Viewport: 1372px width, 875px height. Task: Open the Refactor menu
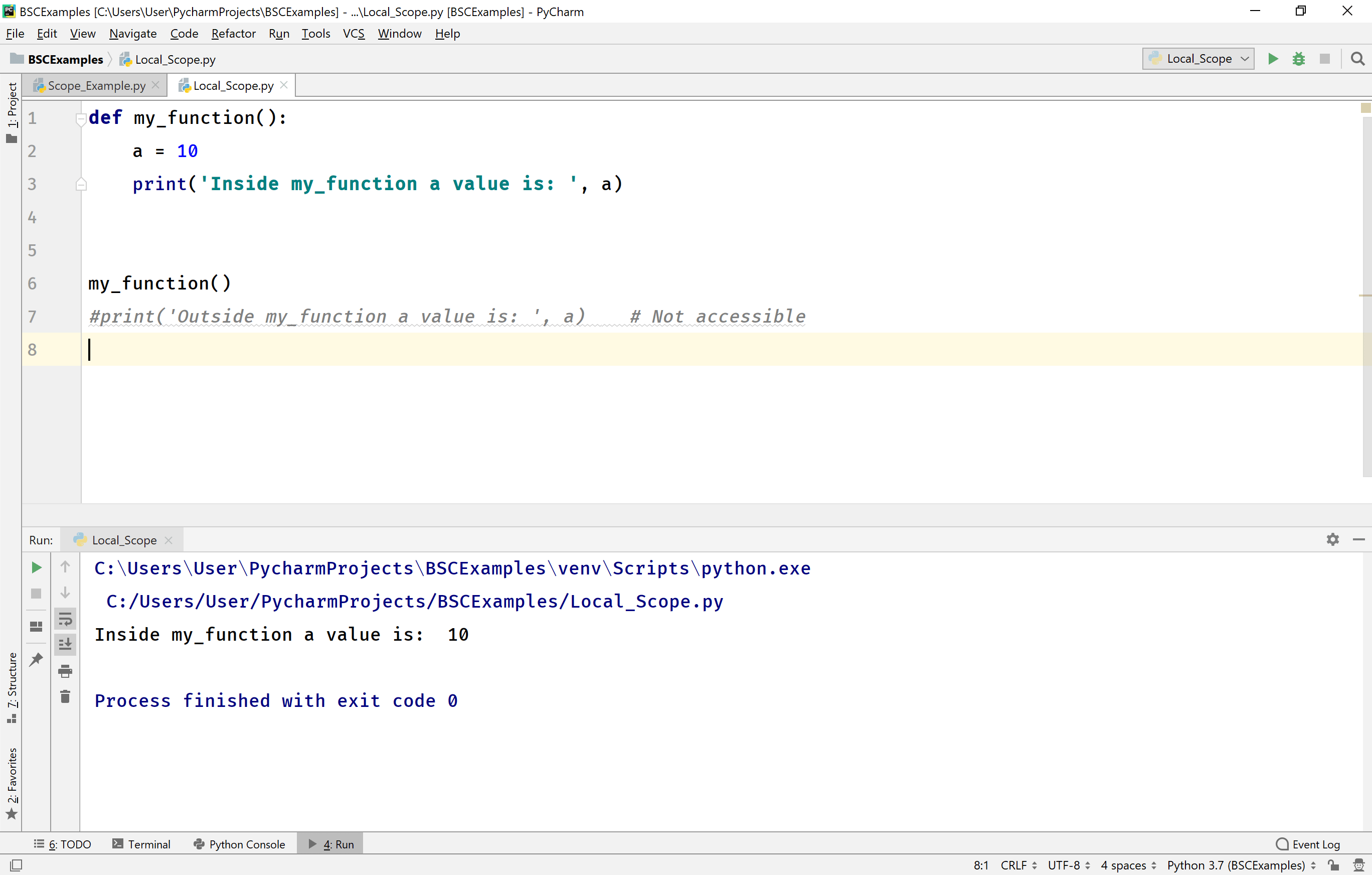[234, 33]
